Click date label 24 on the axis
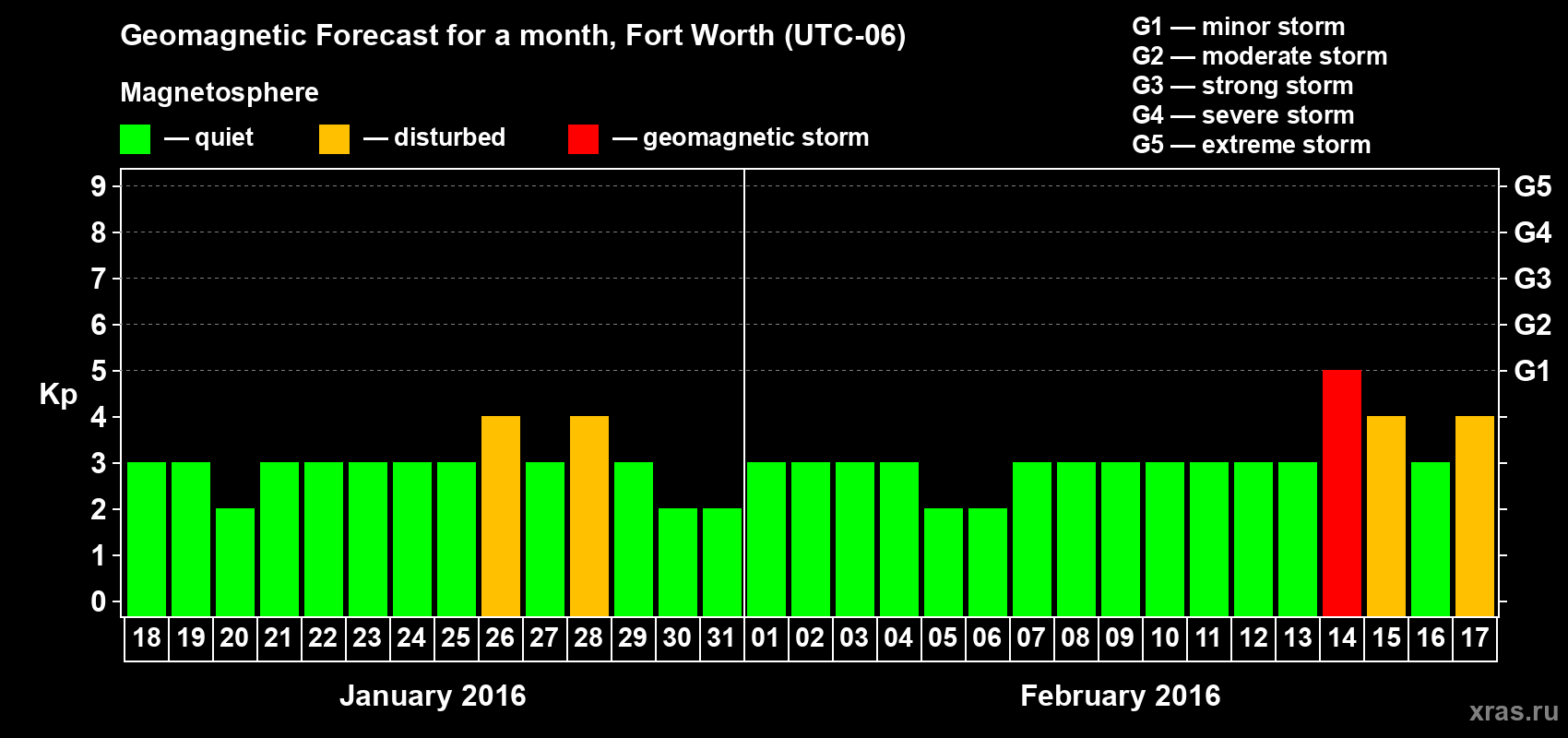Viewport: 1568px width, 738px height. pyautogui.click(x=411, y=638)
